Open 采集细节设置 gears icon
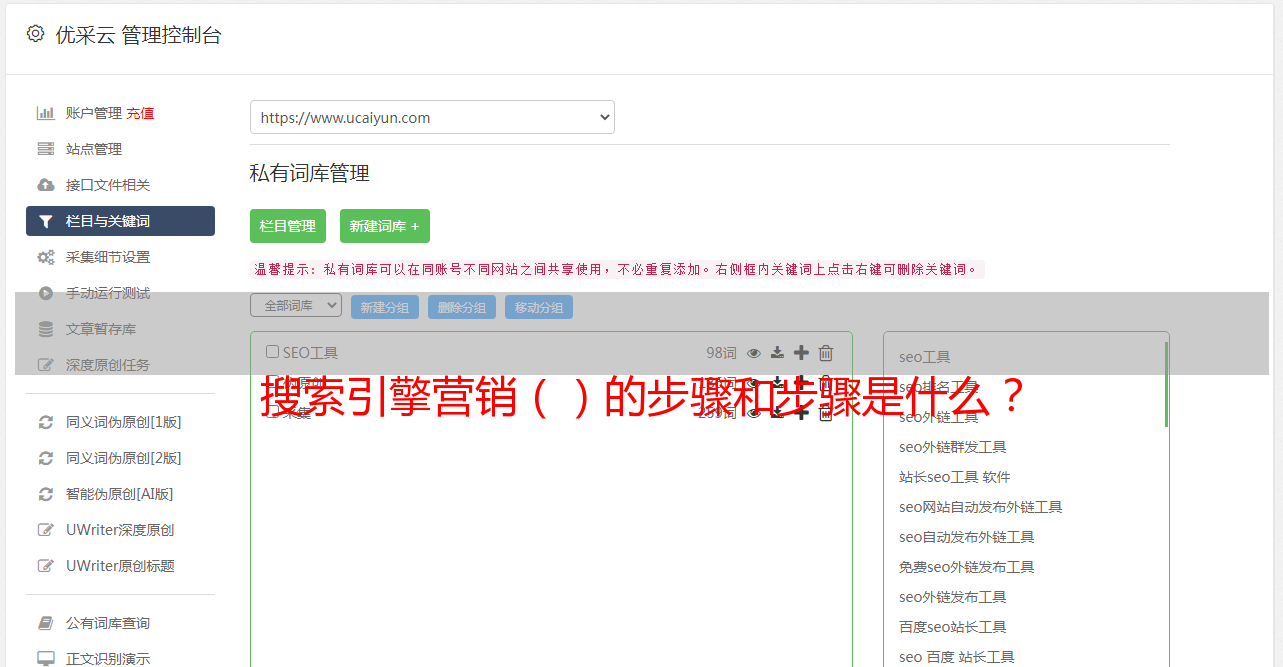The height and width of the screenshot is (667, 1283). click(x=45, y=257)
